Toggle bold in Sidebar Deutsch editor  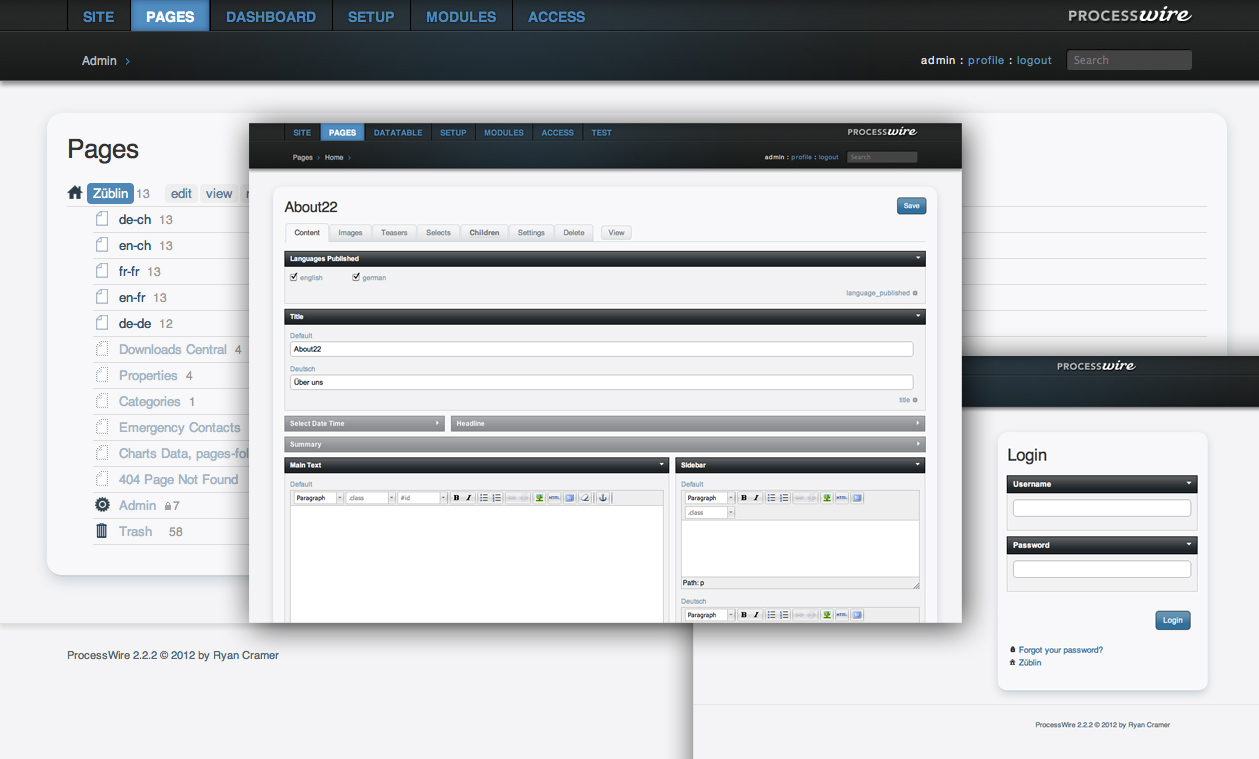744,615
